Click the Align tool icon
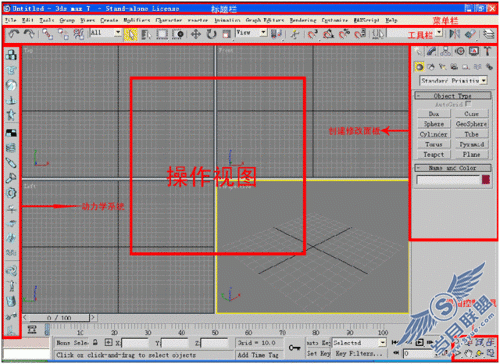This screenshot has width=500, height=364. (471, 34)
